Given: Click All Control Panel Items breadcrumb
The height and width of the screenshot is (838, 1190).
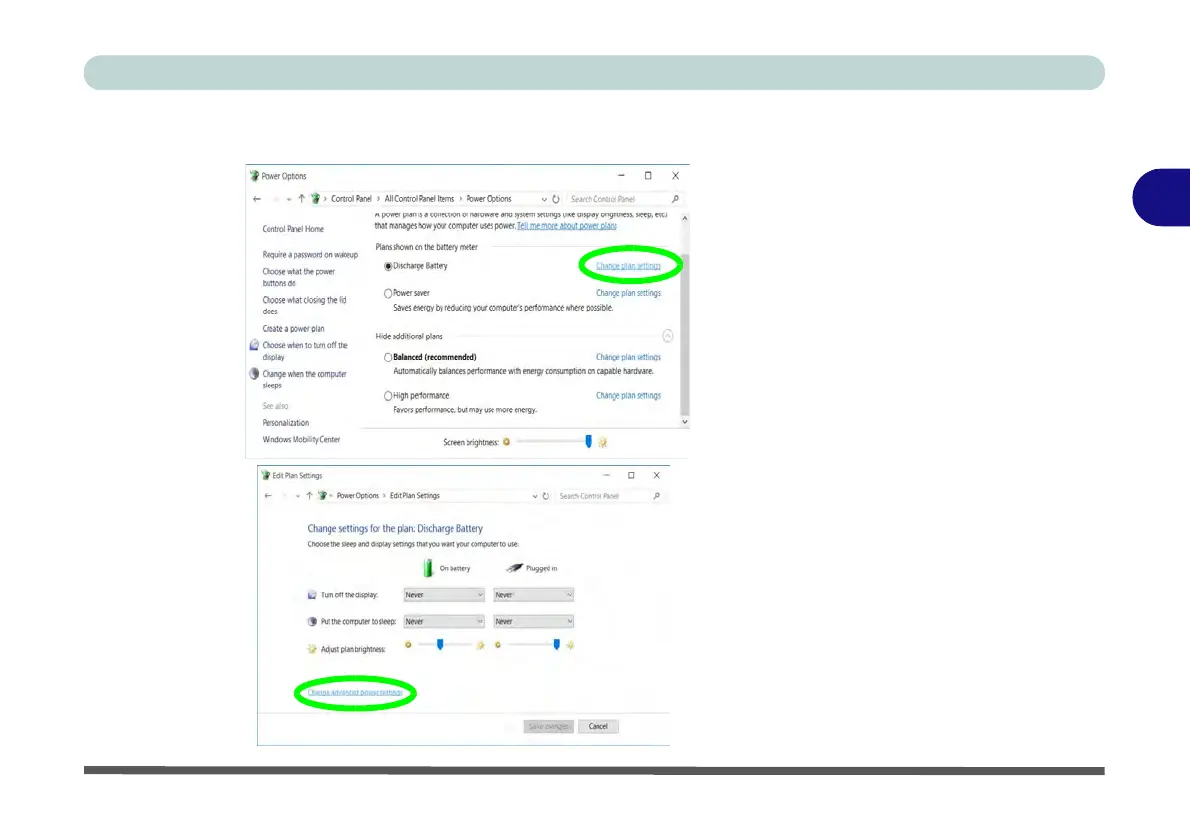Looking at the screenshot, I should tap(419, 199).
